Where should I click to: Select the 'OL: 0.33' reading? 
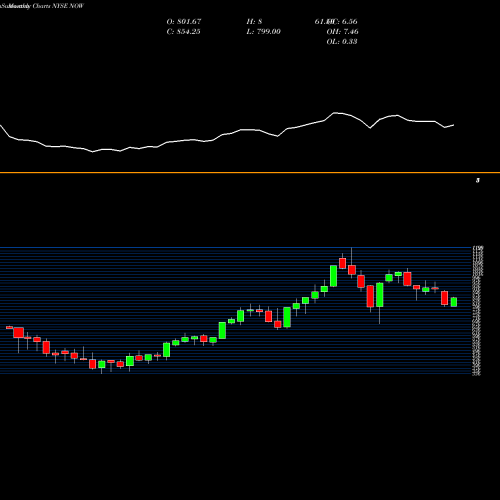[x=342, y=42]
